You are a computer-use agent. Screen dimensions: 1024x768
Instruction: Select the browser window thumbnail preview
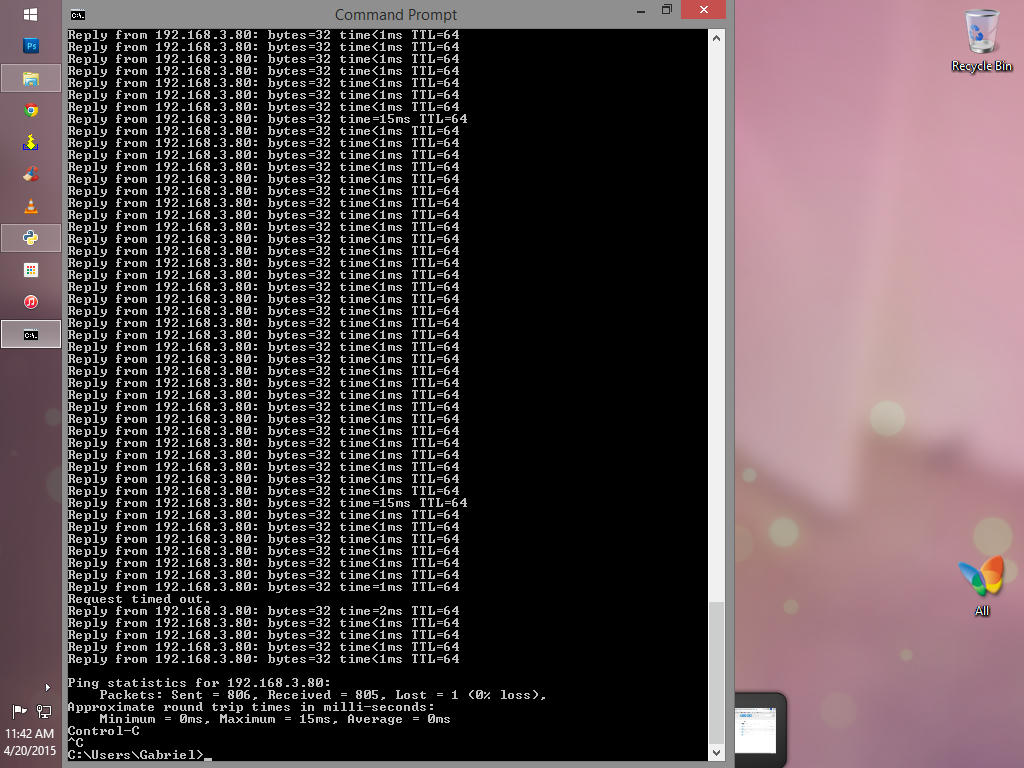click(x=756, y=730)
